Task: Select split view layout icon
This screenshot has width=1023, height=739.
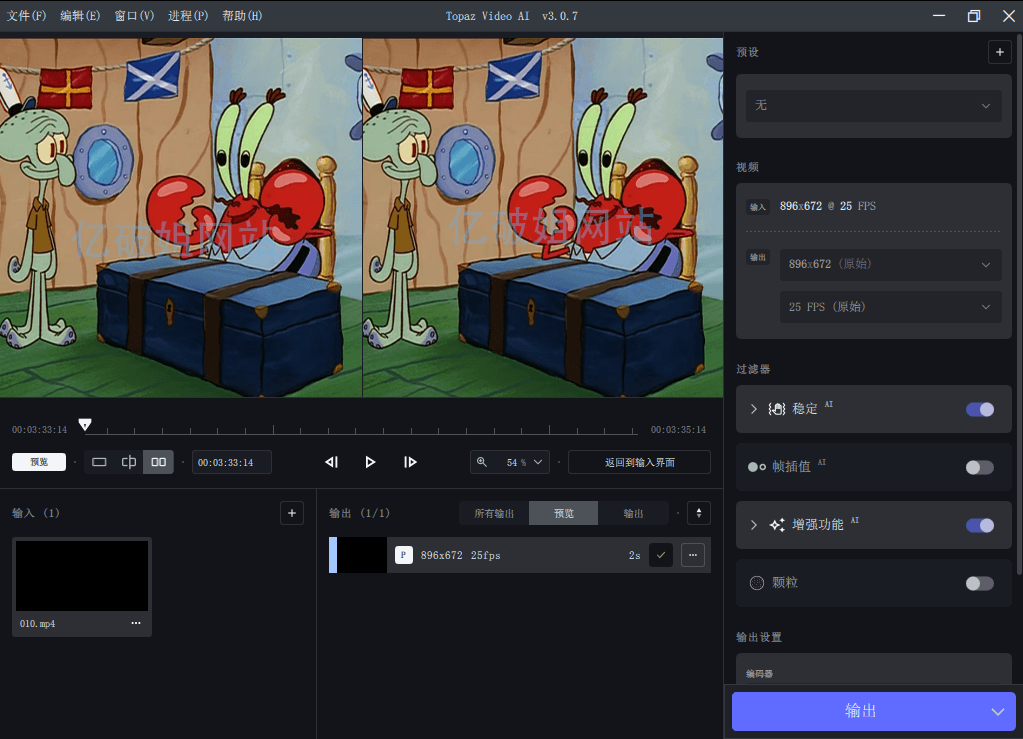Action: point(129,462)
